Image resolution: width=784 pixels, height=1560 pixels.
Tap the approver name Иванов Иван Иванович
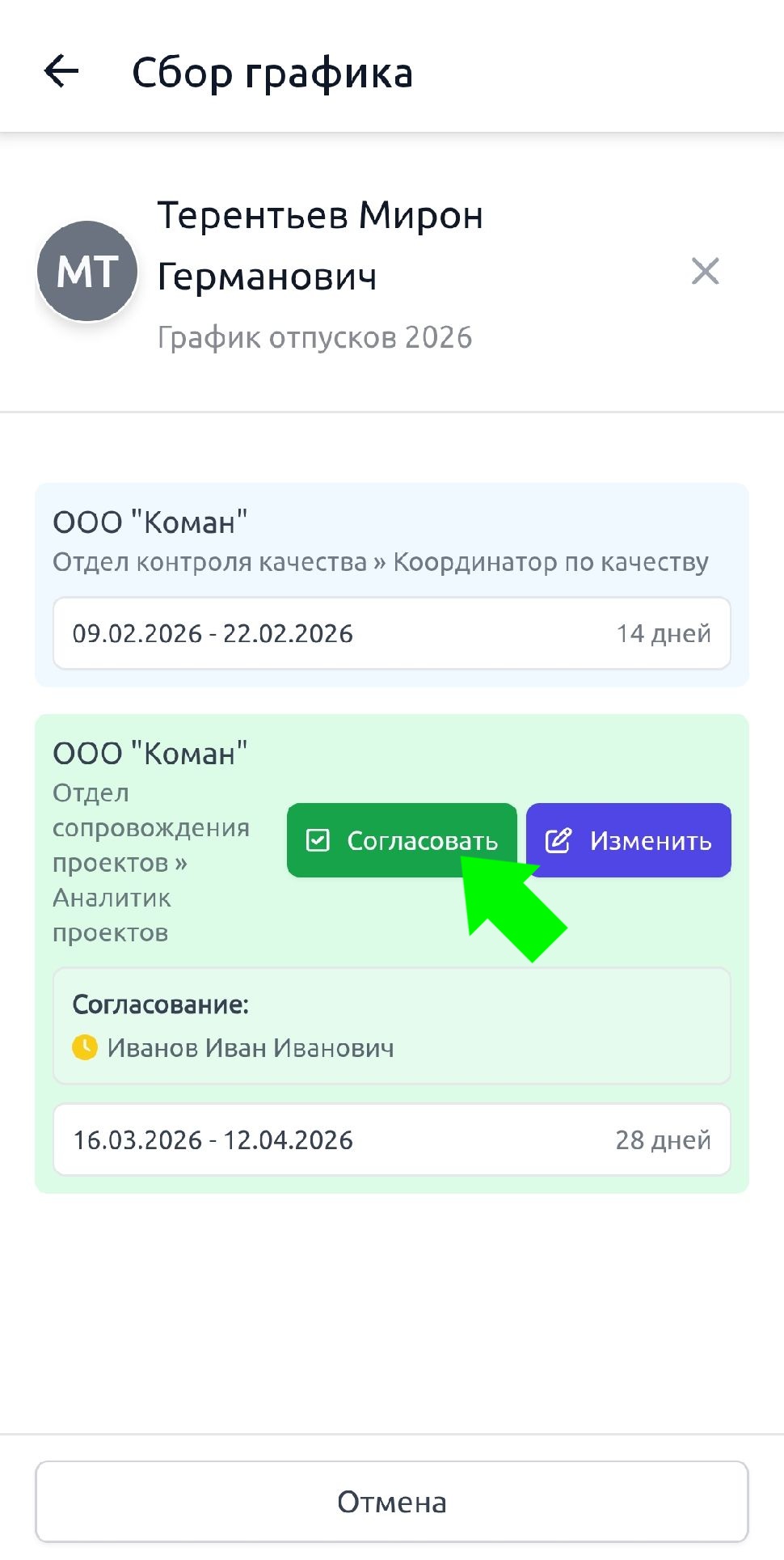point(251,1048)
